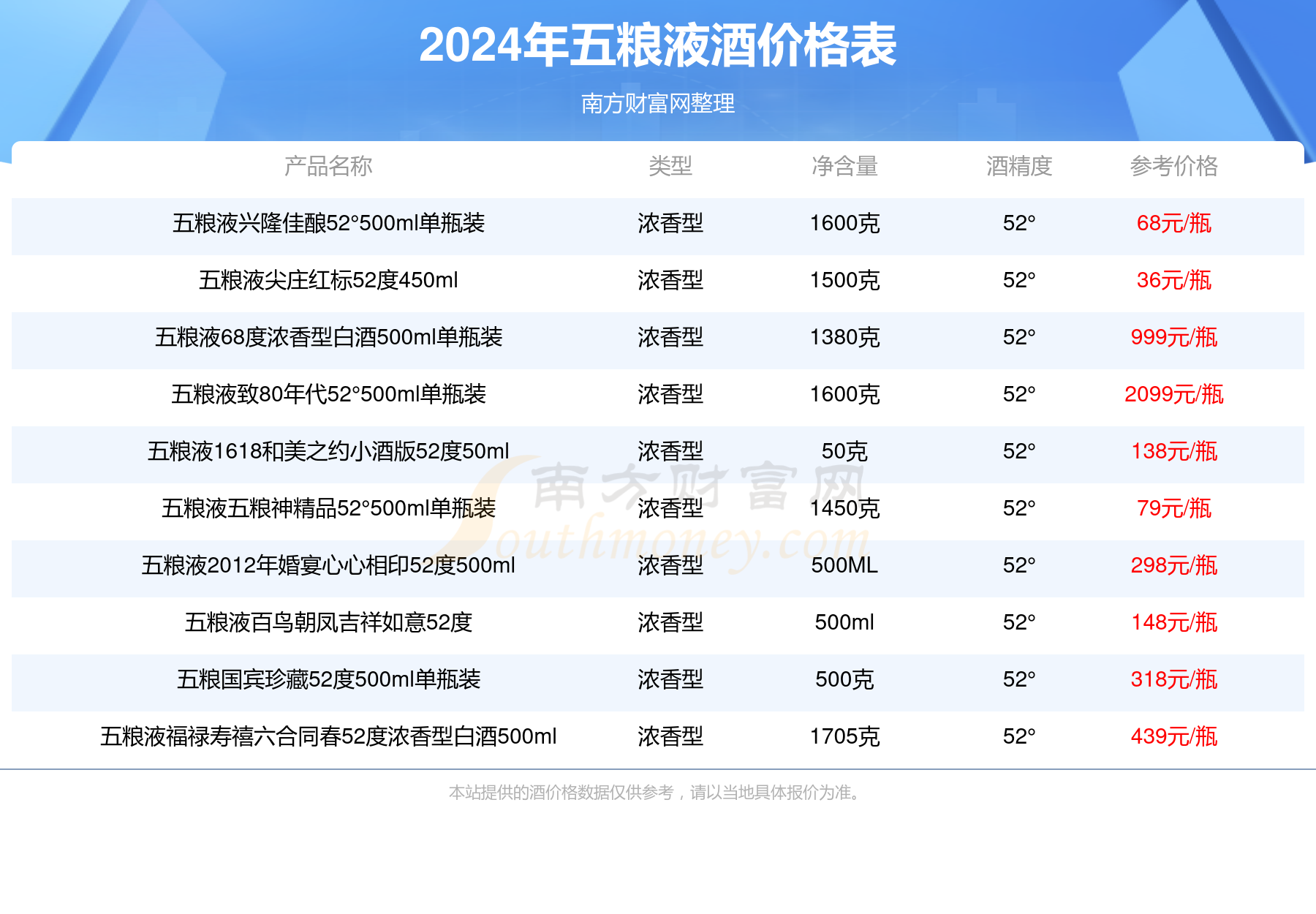Image resolution: width=1316 pixels, height=914 pixels.
Task: Select product 五粮液福禄寿禧六合同春52度浓香型白酒500ml
Action: coord(328,736)
